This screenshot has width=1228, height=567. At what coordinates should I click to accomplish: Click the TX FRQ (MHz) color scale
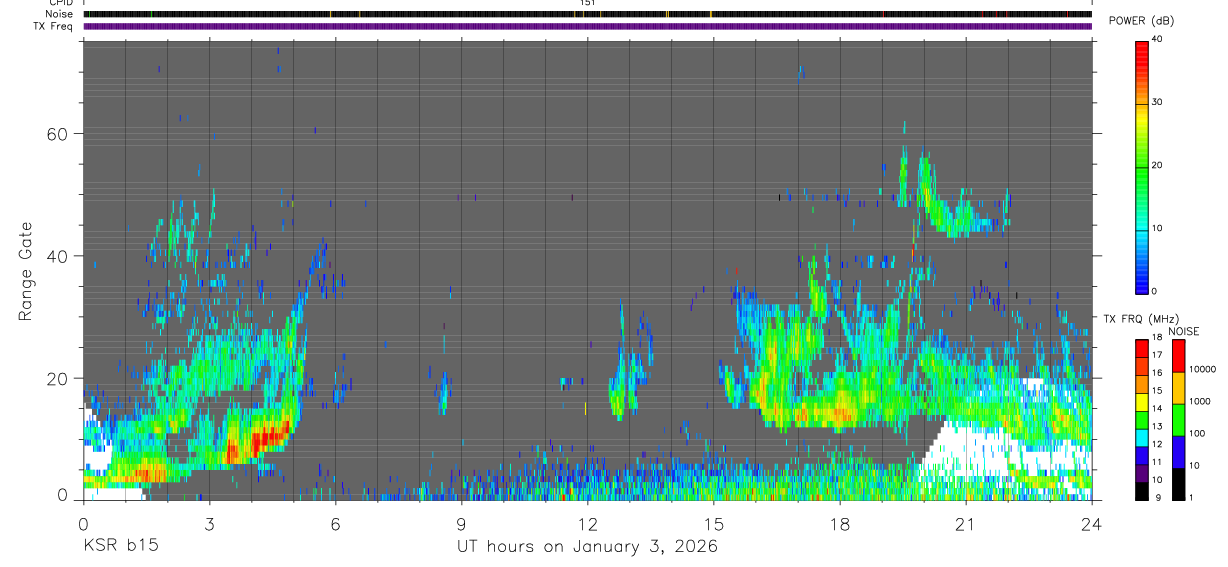(1142, 419)
